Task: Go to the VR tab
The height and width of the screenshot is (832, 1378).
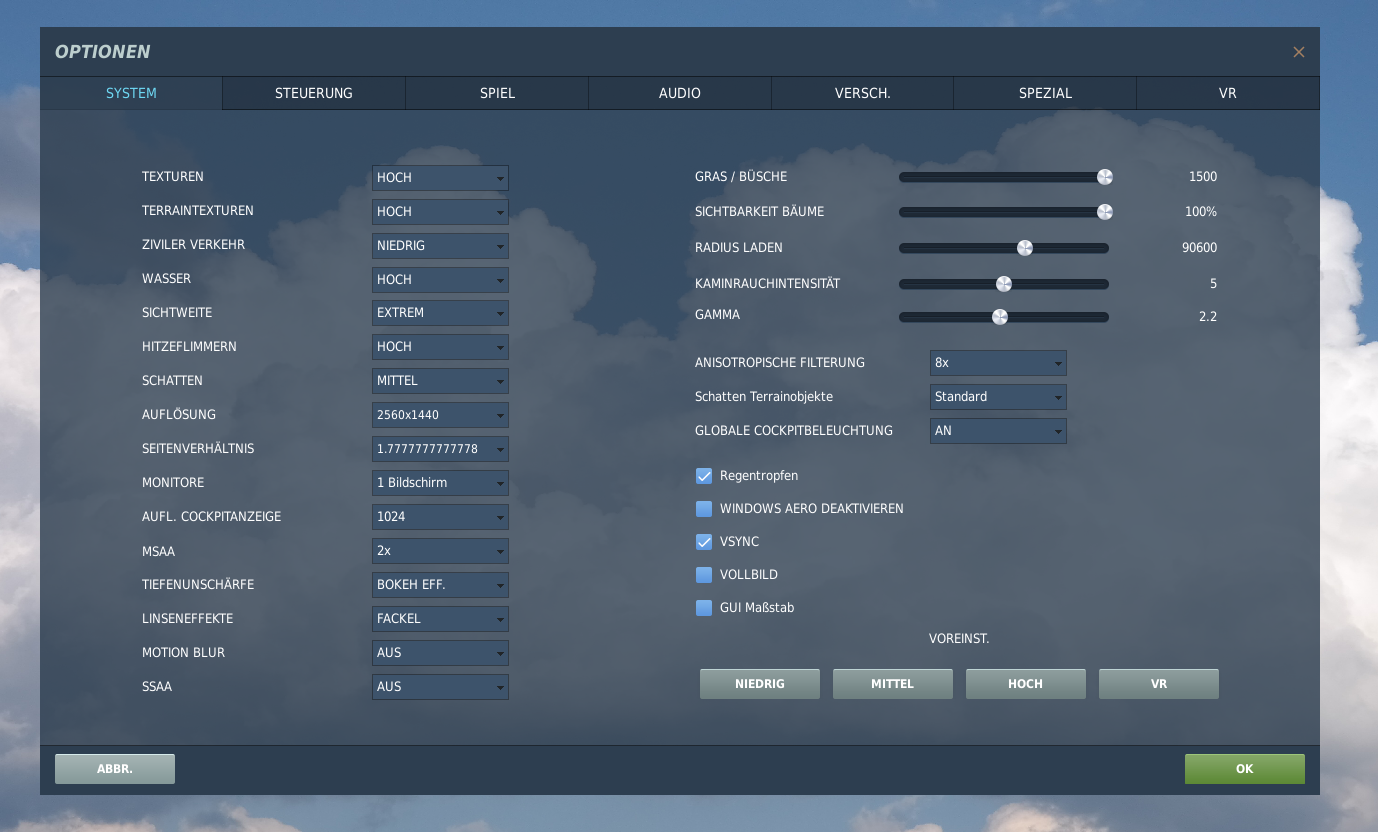Action: [x=1228, y=93]
